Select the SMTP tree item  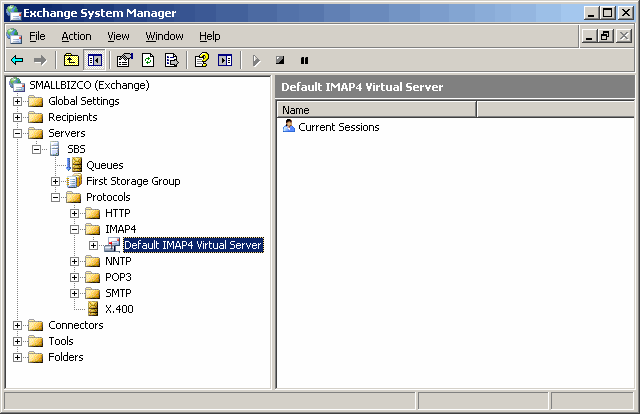tap(118, 294)
